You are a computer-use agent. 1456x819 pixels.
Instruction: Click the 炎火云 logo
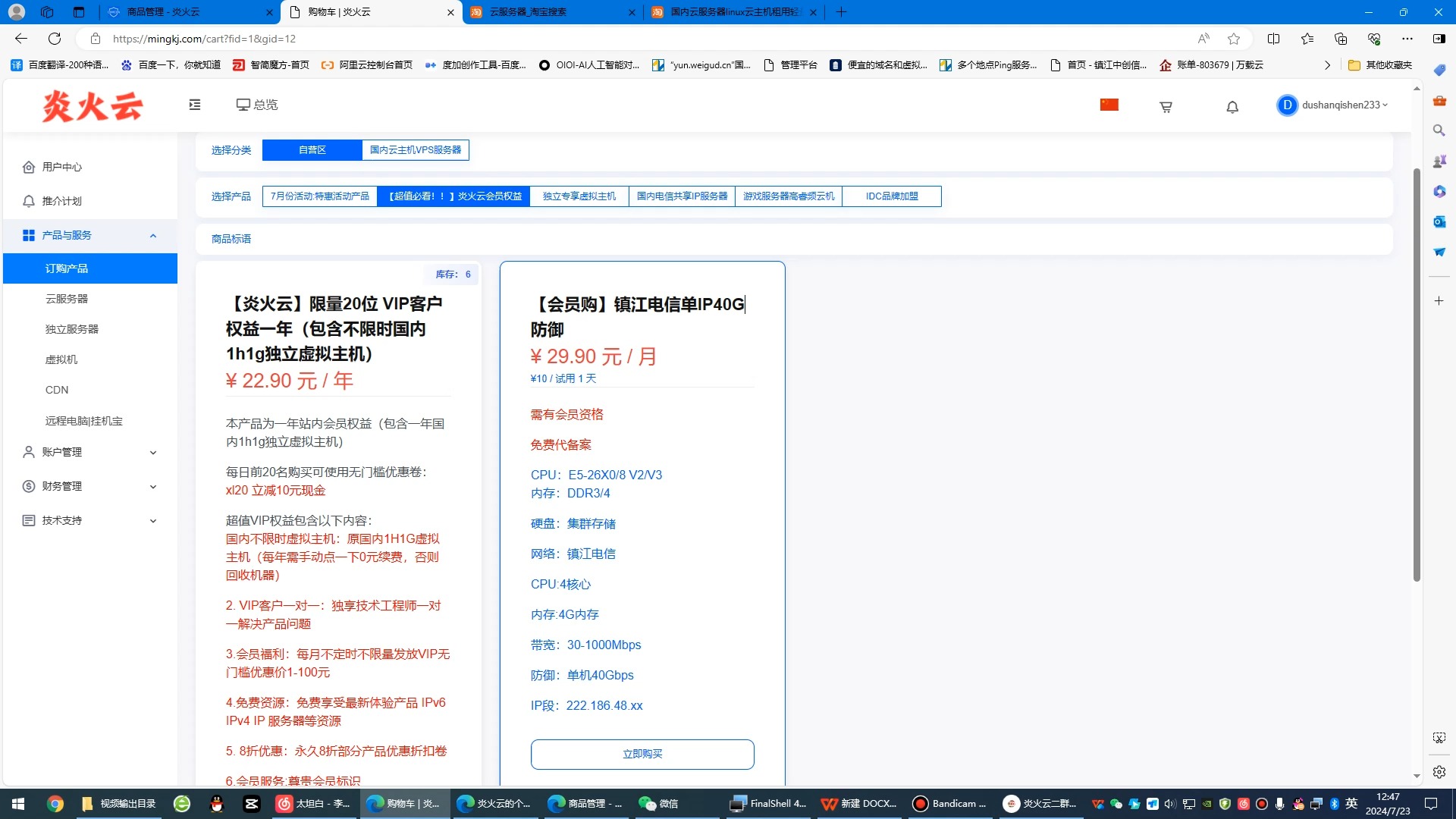93,106
